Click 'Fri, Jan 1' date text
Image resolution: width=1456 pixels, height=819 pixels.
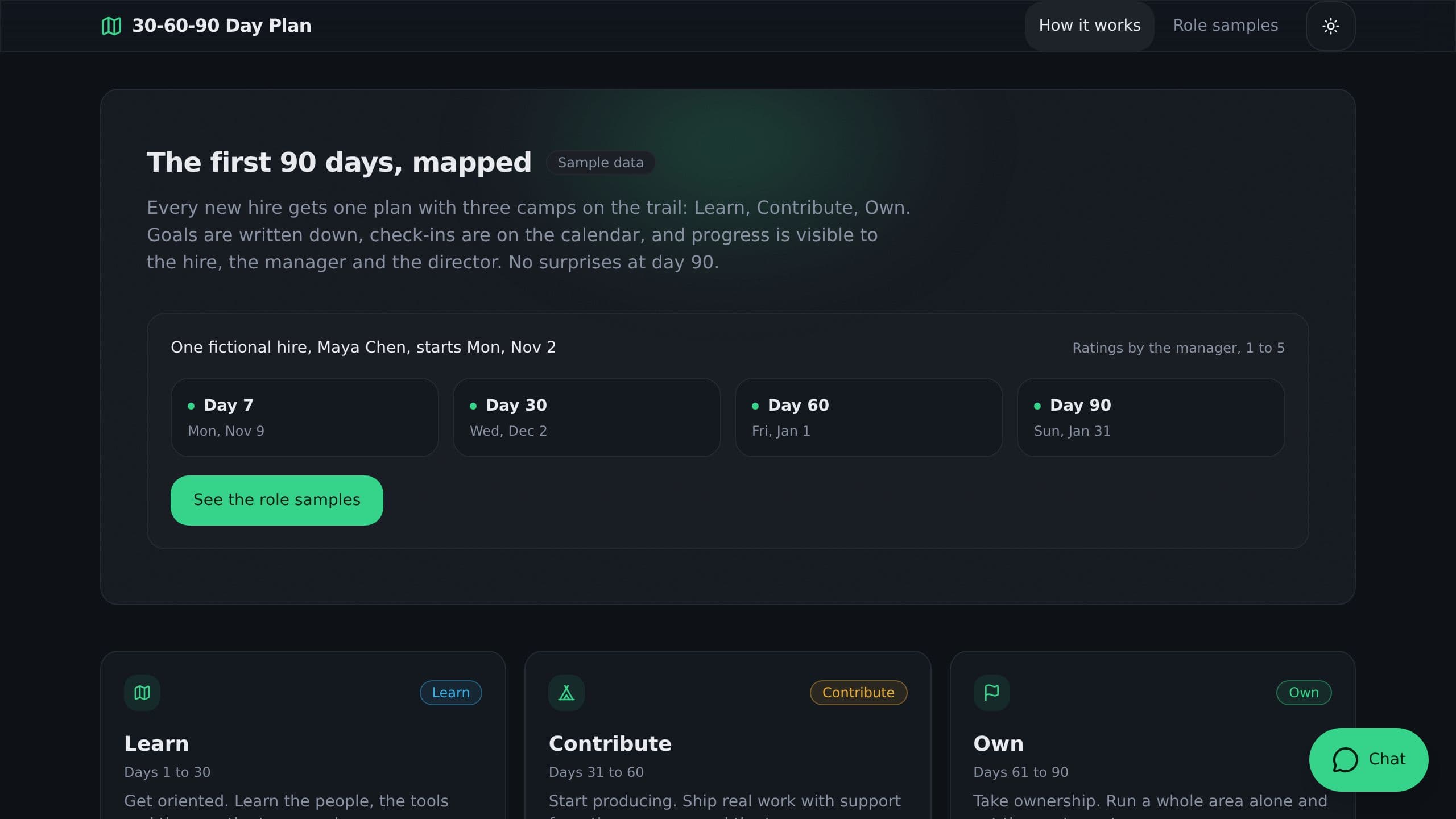(781, 431)
